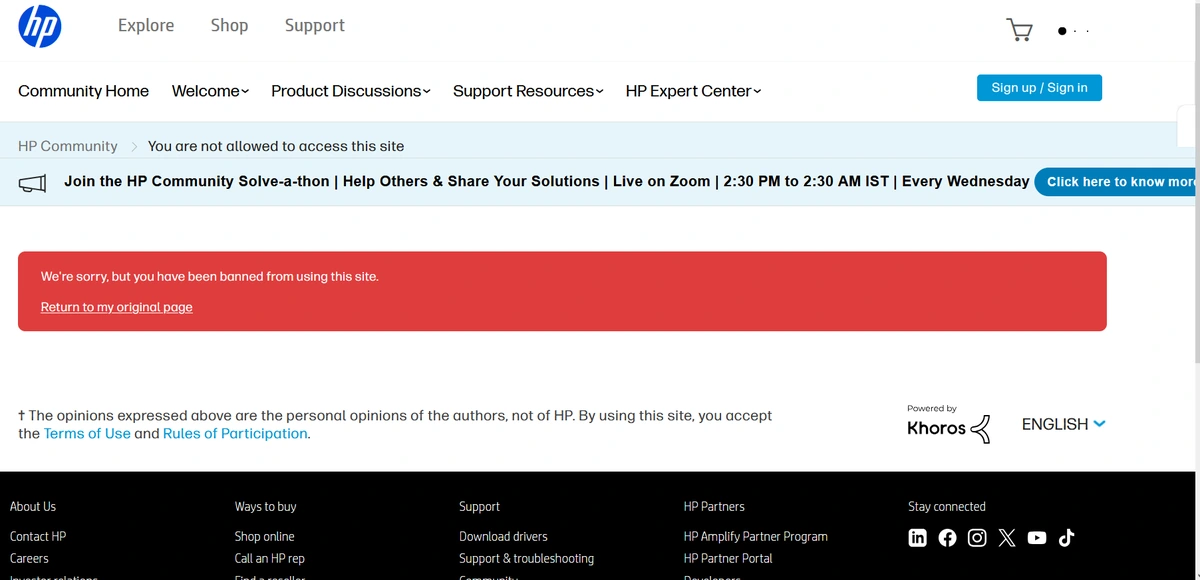Viewport: 1200px width, 580px height.
Task: Click the HP logo icon
Action: [40, 26]
